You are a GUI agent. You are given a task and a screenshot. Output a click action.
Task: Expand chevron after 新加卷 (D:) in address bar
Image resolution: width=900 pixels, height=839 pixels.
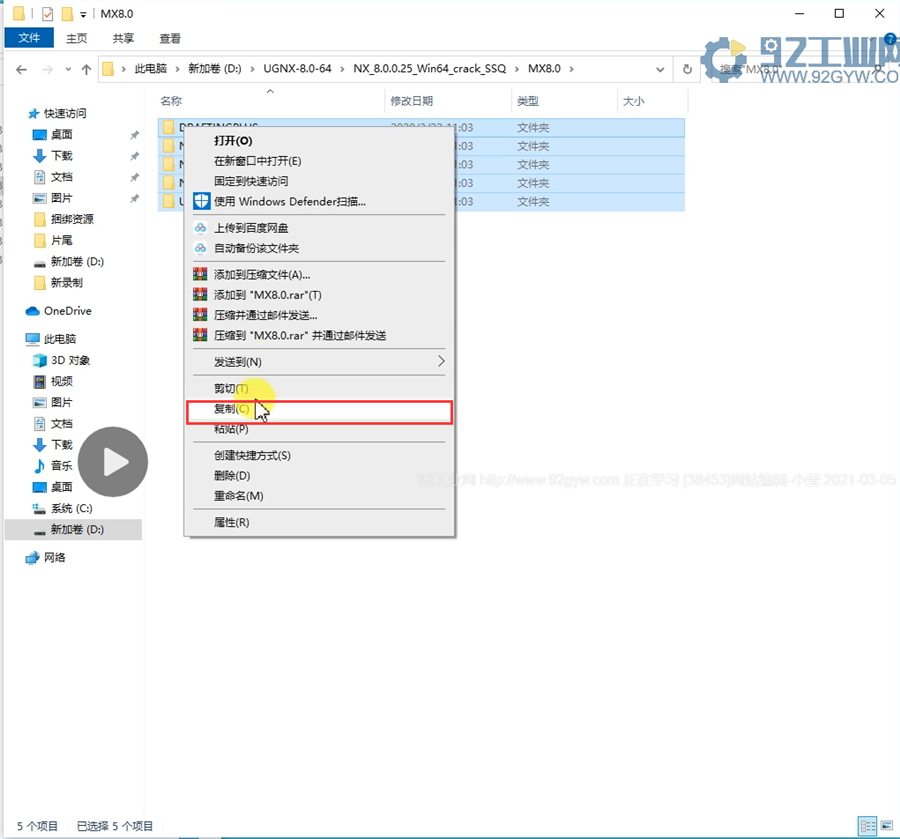(x=252, y=69)
